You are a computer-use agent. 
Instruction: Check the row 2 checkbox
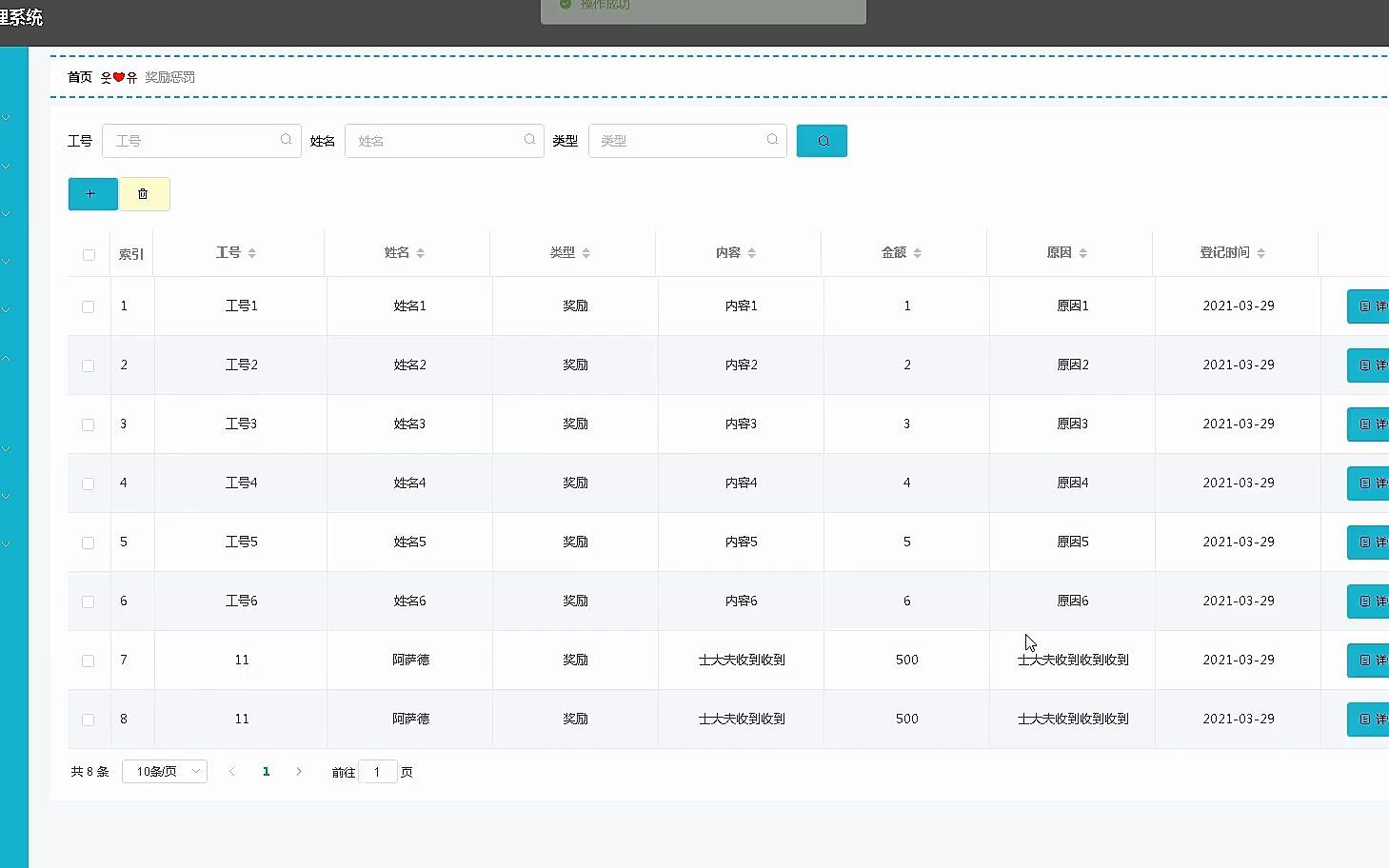coord(88,365)
